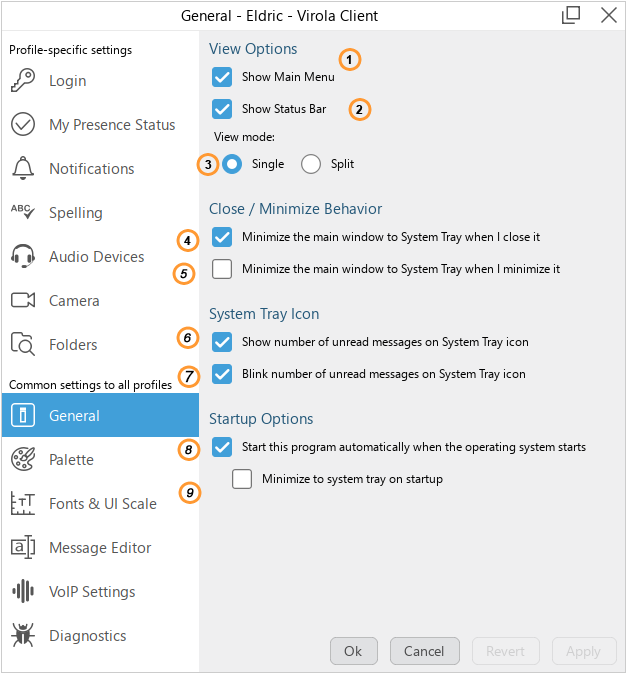Click the key icon for Login

(22, 81)
